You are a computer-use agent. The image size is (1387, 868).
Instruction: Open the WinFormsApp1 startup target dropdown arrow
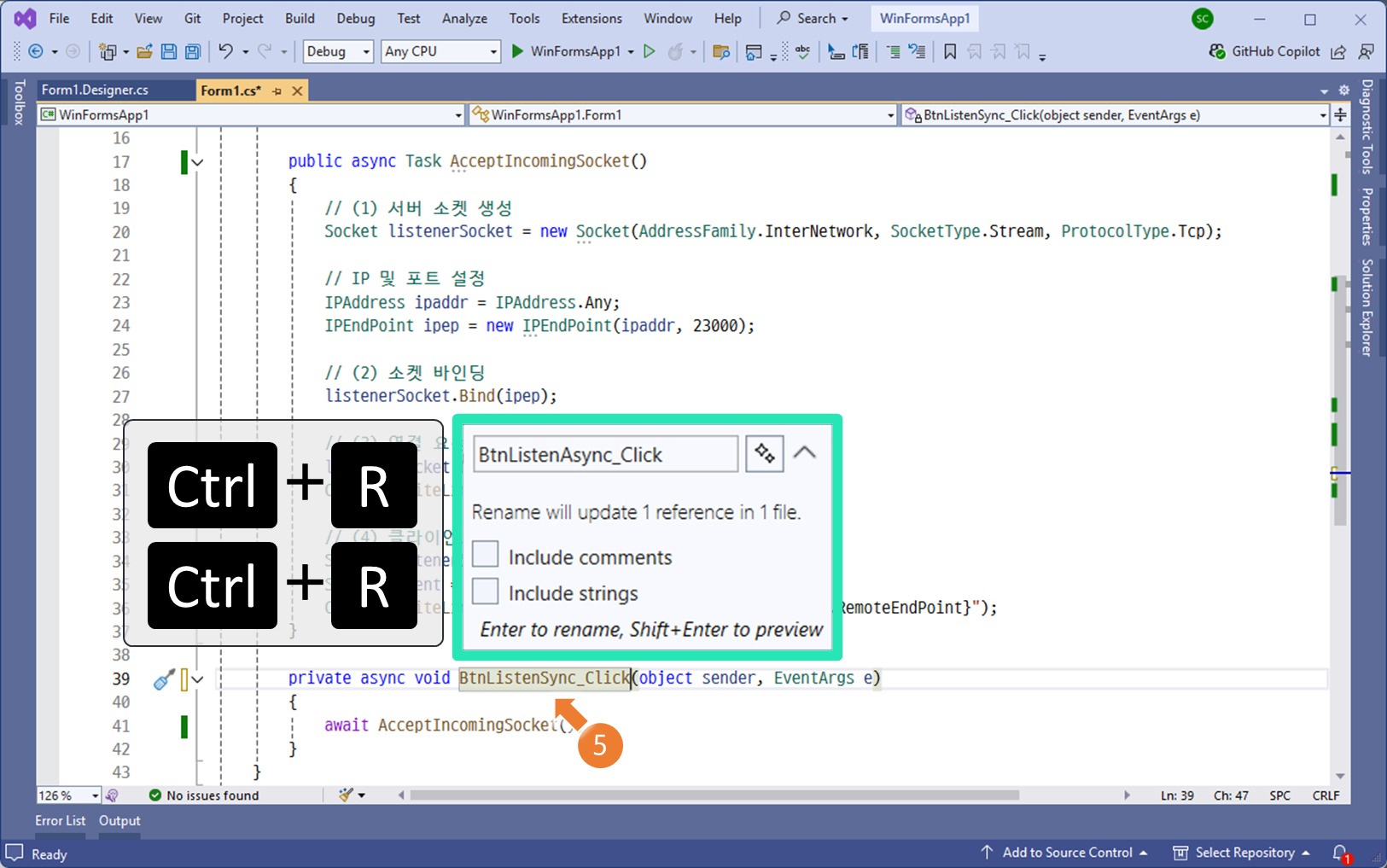pos(631,52)
